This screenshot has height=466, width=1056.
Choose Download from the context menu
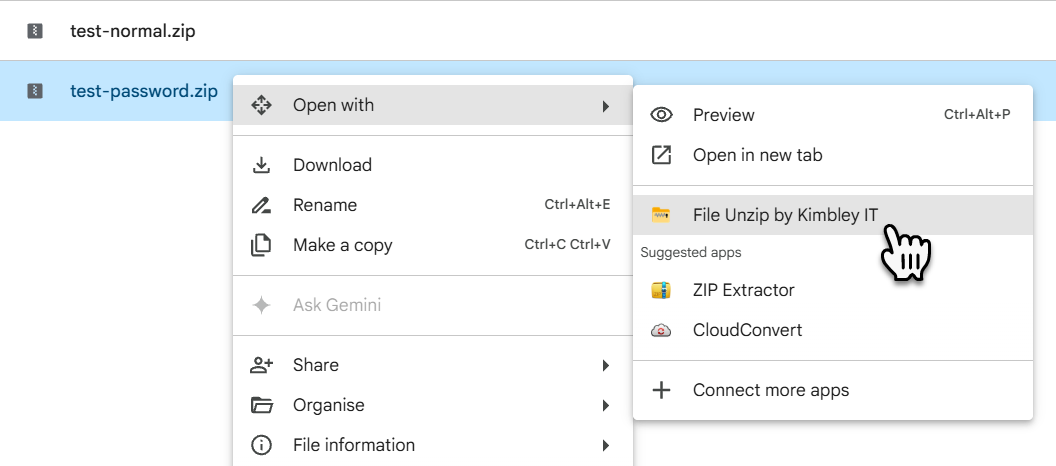(x=433, y=165)
